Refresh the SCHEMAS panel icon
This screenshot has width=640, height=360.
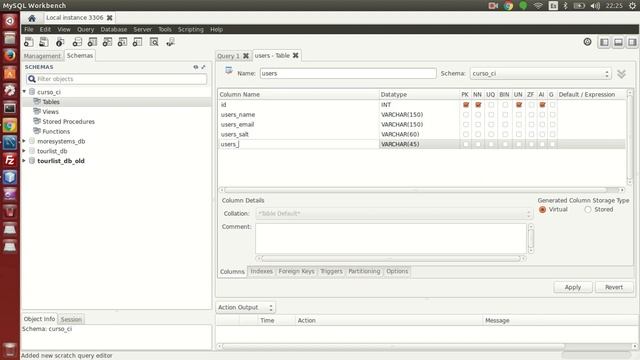196,67
